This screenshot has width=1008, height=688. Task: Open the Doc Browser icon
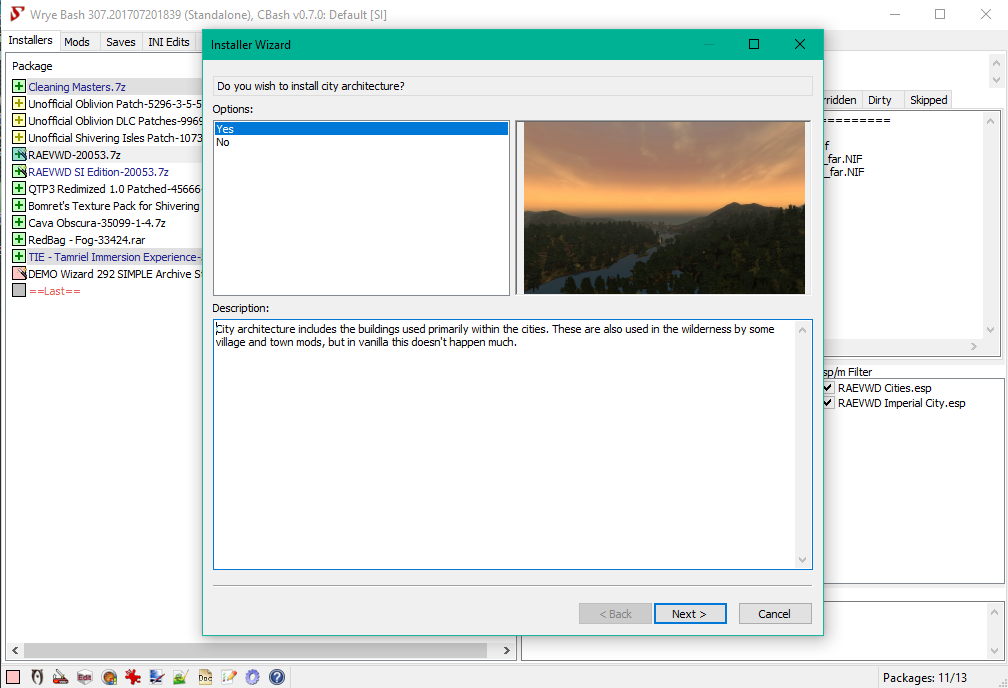(x=205, y=676)
